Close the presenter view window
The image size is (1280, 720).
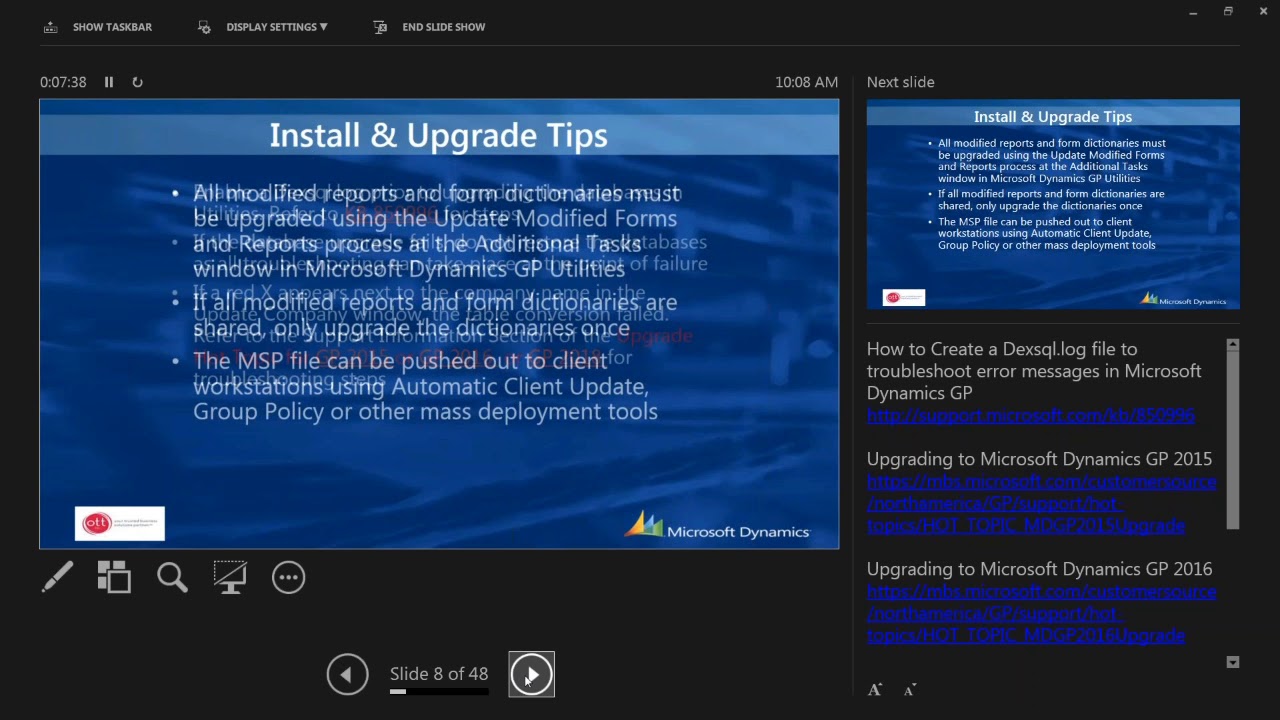tap(1263, 11)
